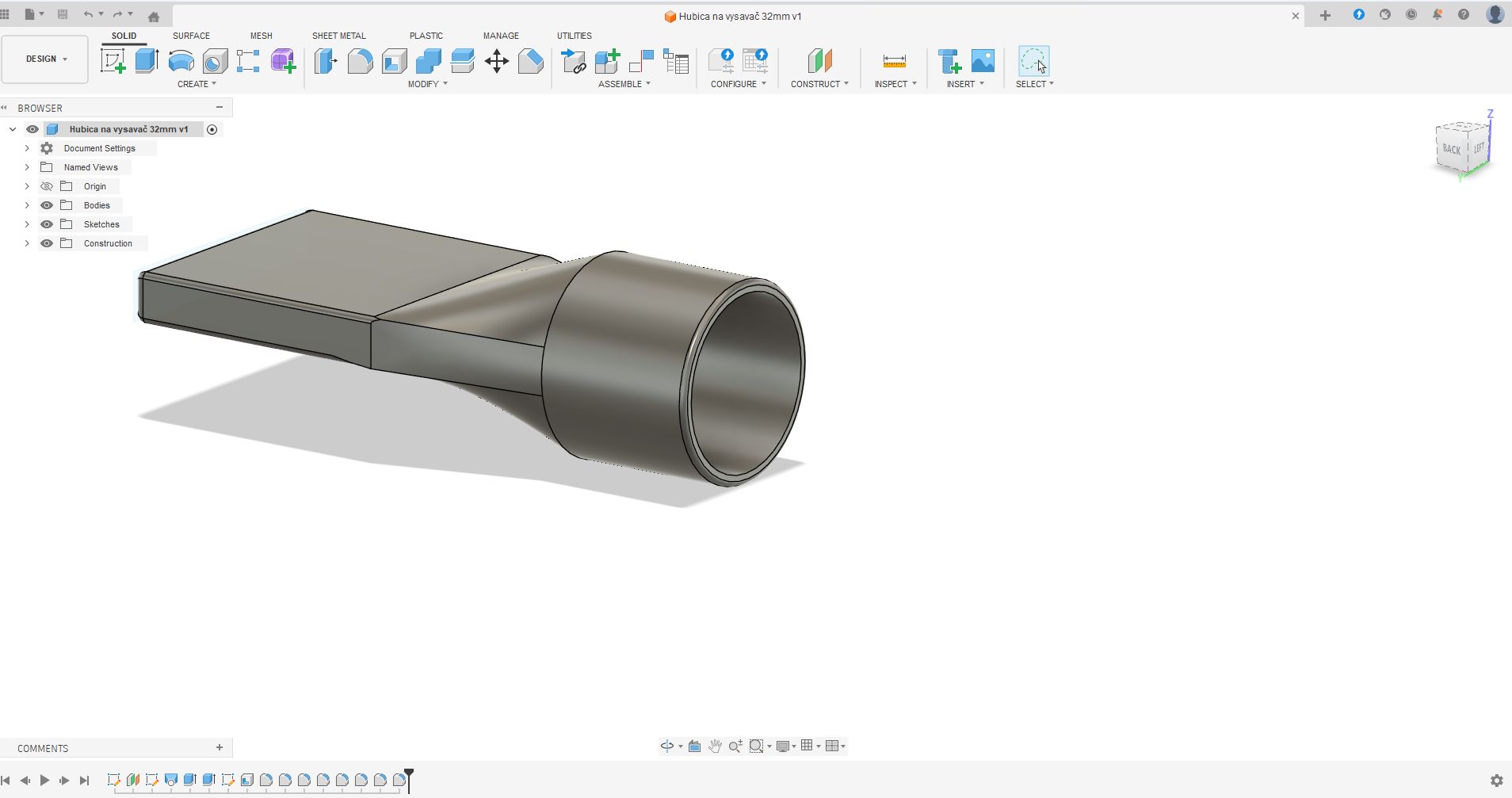1512x798 pixels.
Task: Click the Insert Canvas image icon
Action: [x=983, y=61]
